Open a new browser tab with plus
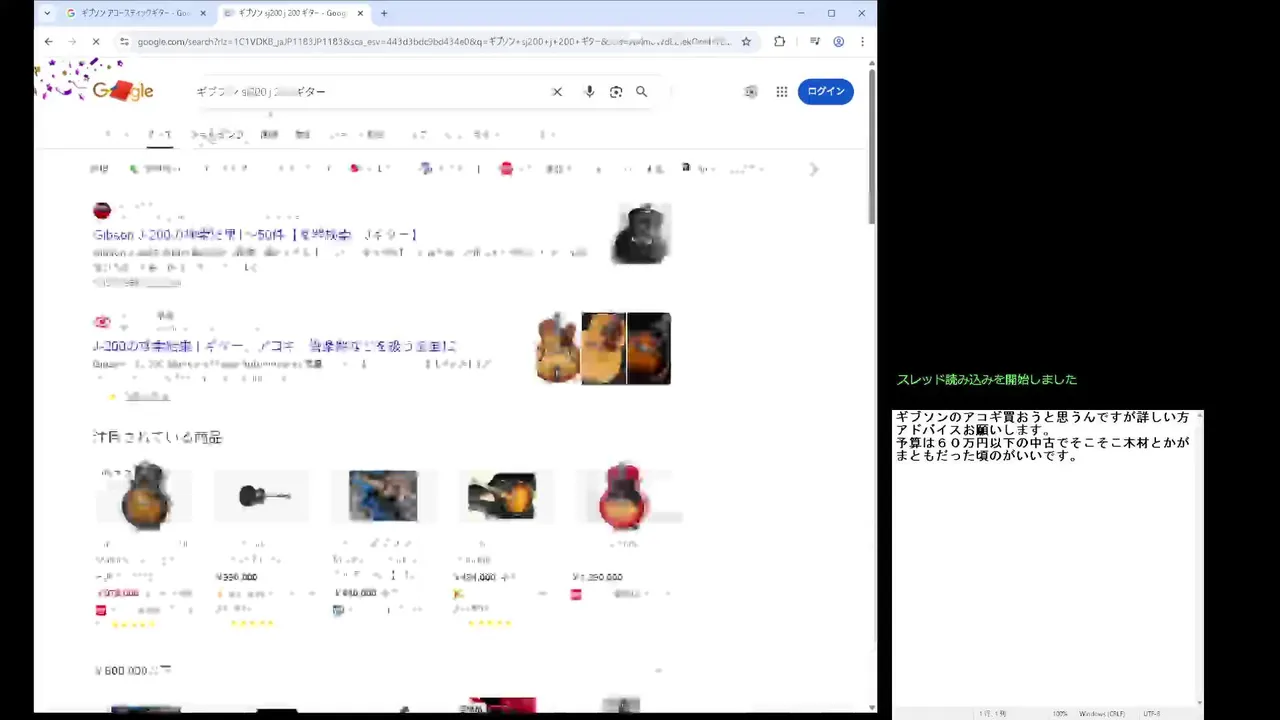The height and width of the screenshot is (720, 1280). coord(384,13)
